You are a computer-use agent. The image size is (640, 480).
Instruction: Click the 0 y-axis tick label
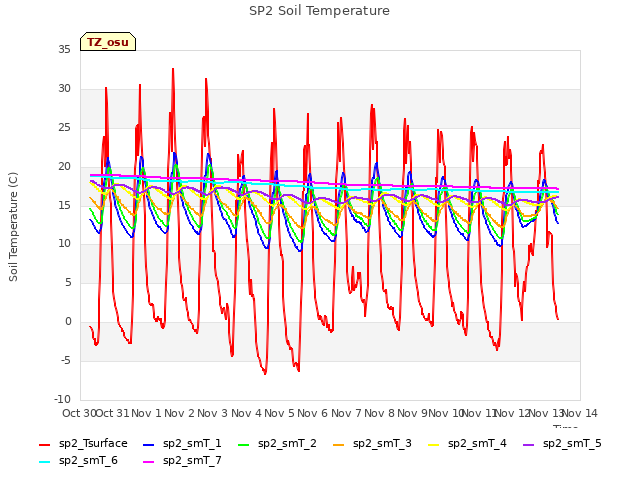click(68, 322)
